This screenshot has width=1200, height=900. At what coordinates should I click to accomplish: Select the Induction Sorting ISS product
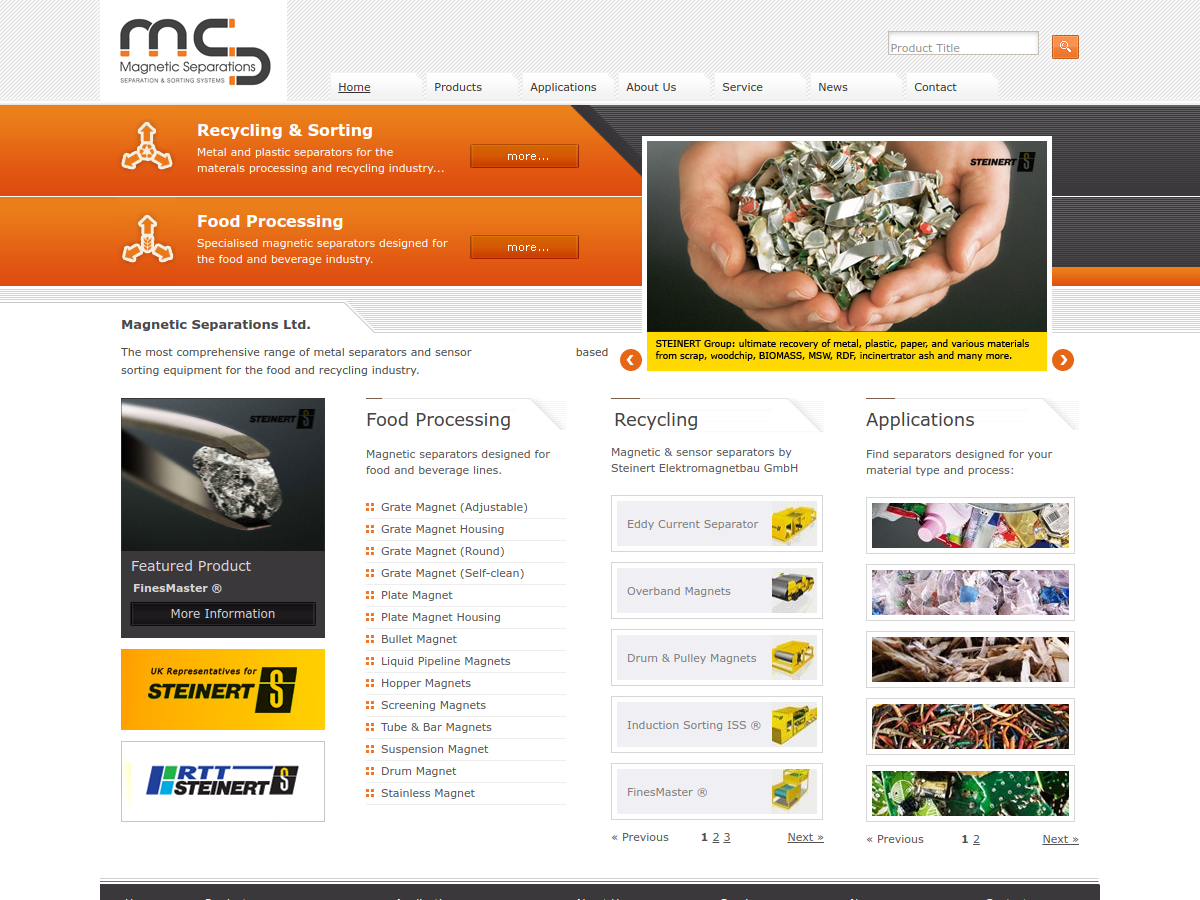click(x=716, y=725)
